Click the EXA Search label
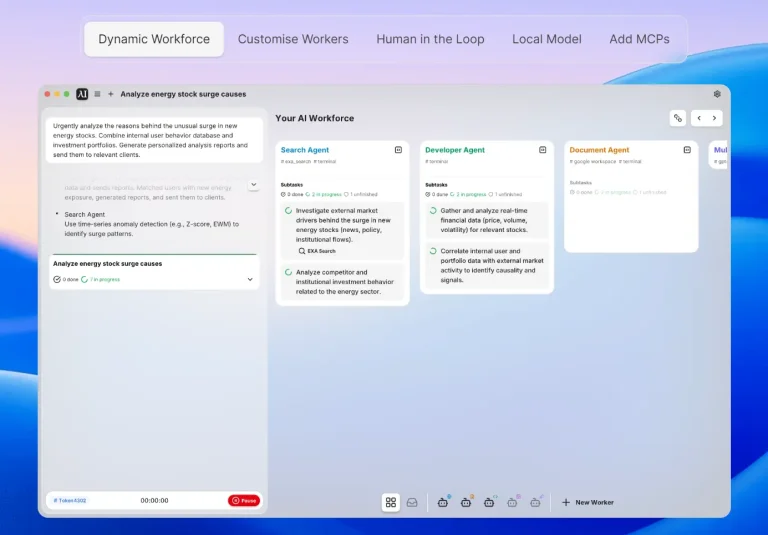This screenshot has height=535, width=768. coord(321,251)
